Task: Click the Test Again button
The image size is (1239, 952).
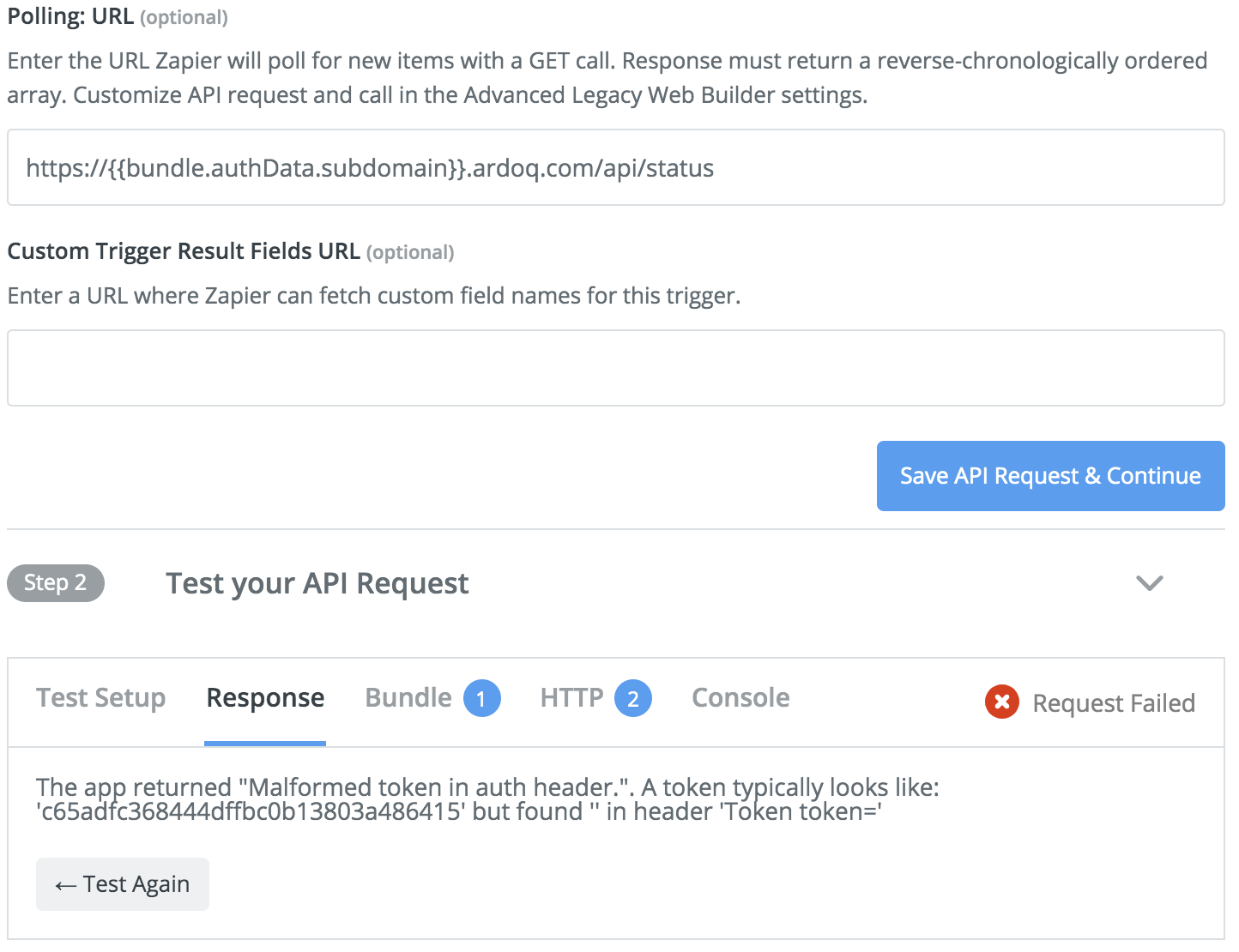Action: click(x=123, y=884)
